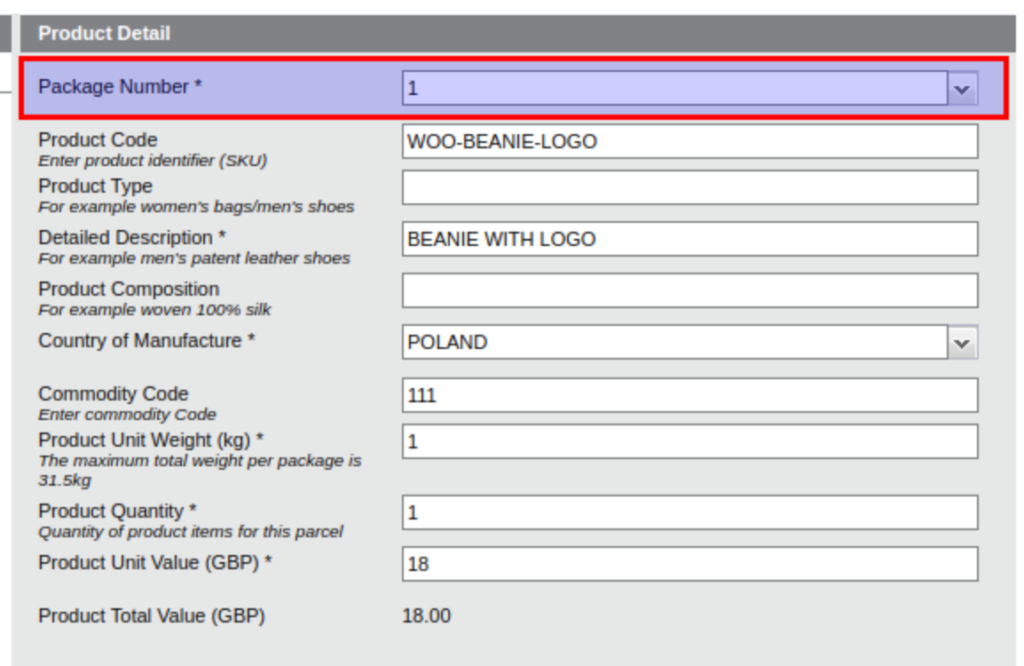
Task: Open the Package Number dropdown arrow
Action: 962,88
